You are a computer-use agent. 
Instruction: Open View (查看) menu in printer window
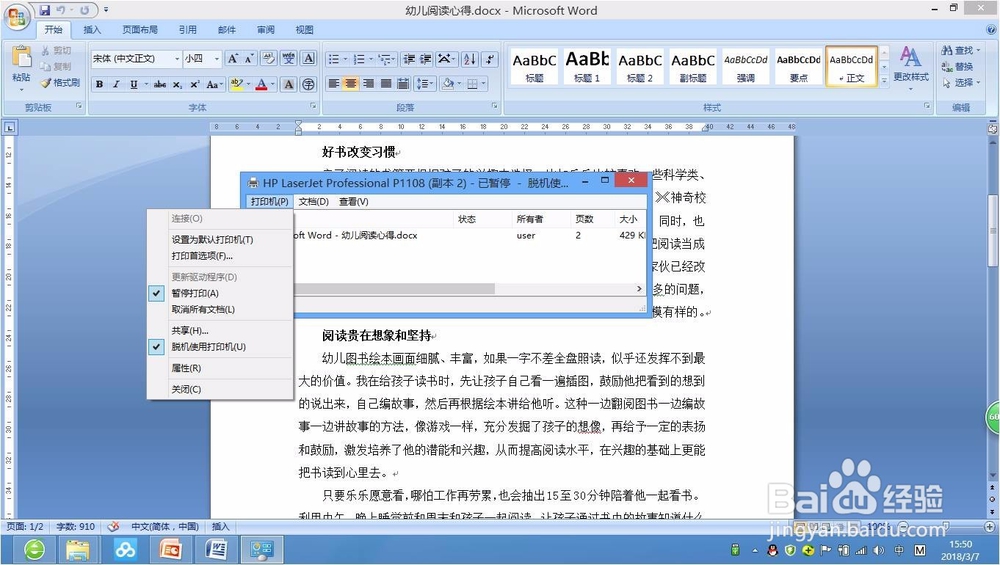pyautogui.click(x=354, y=202)
